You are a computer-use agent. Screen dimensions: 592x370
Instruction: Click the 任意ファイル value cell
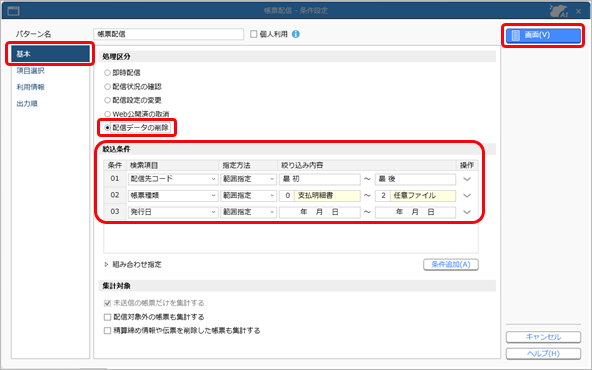tap(423, 196)
